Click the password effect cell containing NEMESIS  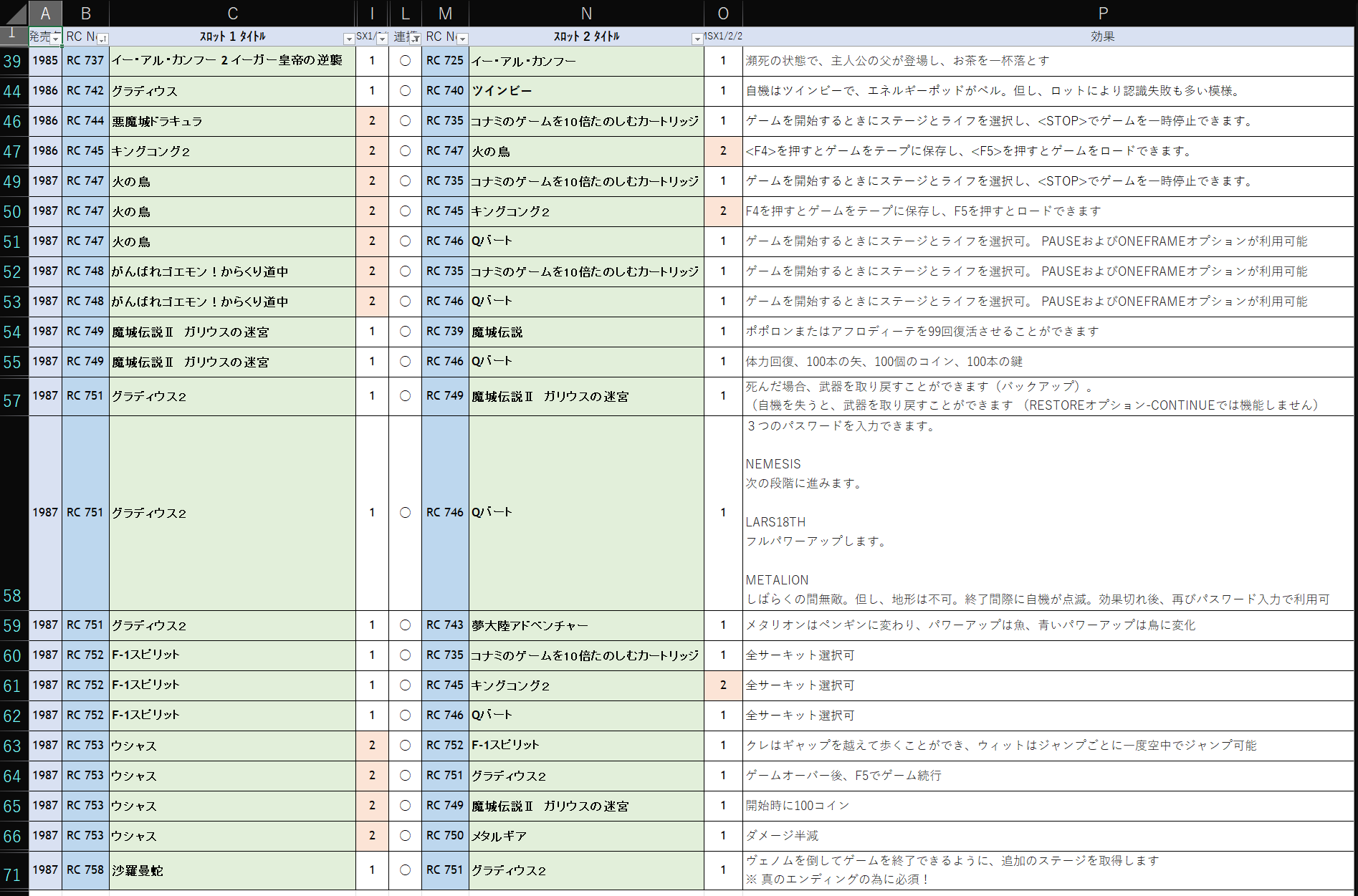(1048, 513)
